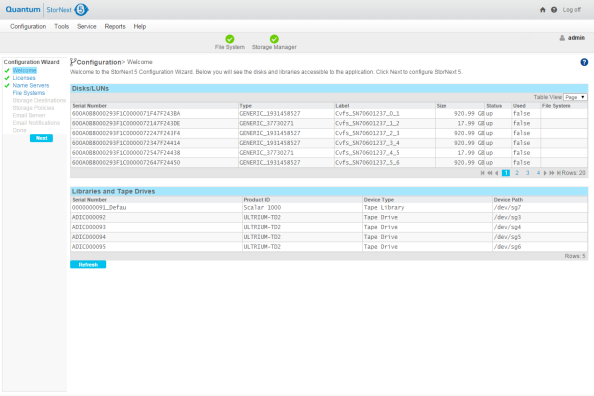This screenshot has width=594, height=396.
Task: Open the Configuration menu
Action: [x=28, y=27]
